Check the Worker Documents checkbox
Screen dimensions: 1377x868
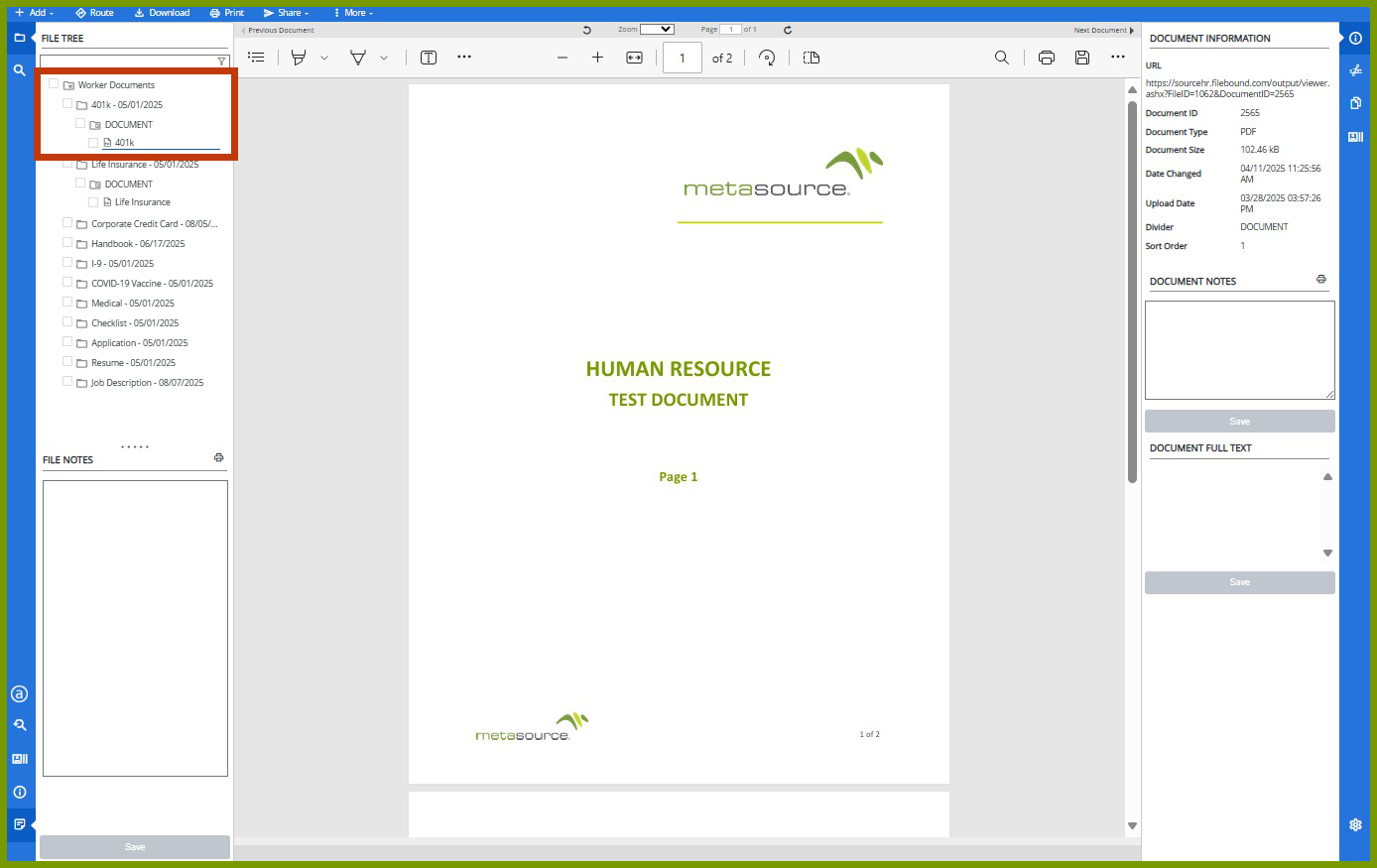tap(54, 84)
